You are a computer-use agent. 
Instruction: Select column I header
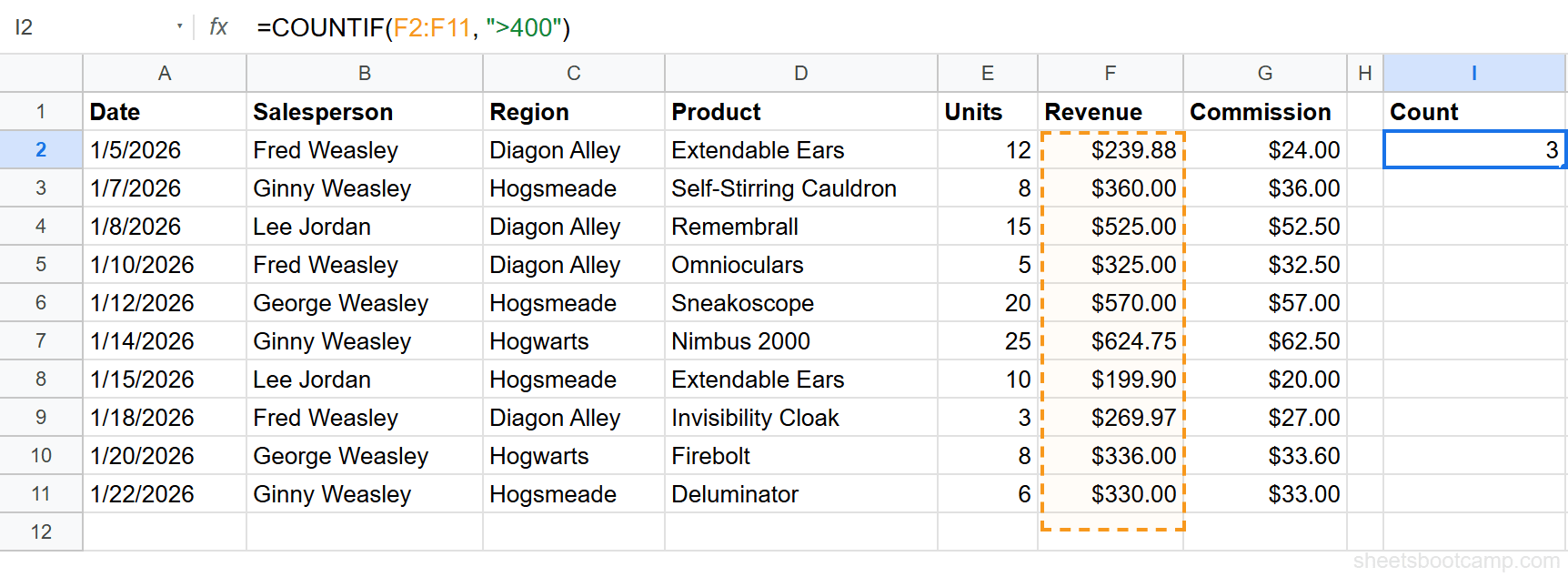click(1473, 73)
